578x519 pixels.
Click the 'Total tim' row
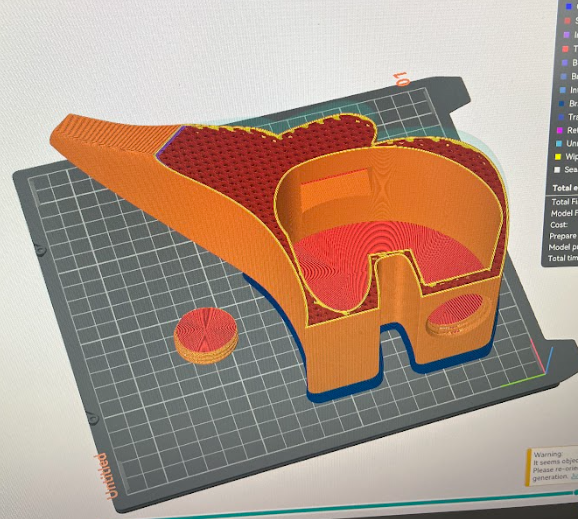(x=563, y=258)
